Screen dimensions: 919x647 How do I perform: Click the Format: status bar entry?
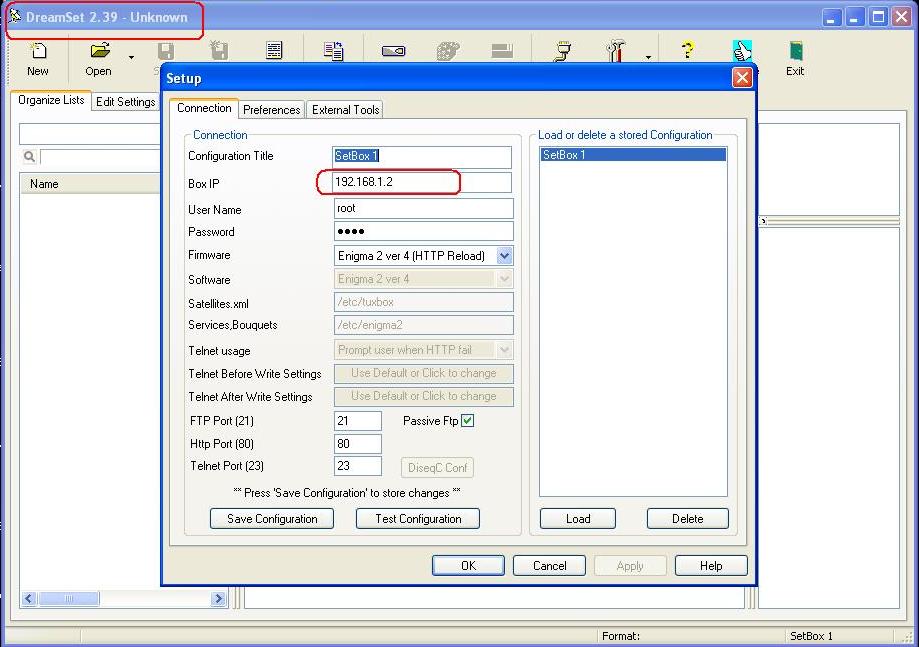[621, 636]
